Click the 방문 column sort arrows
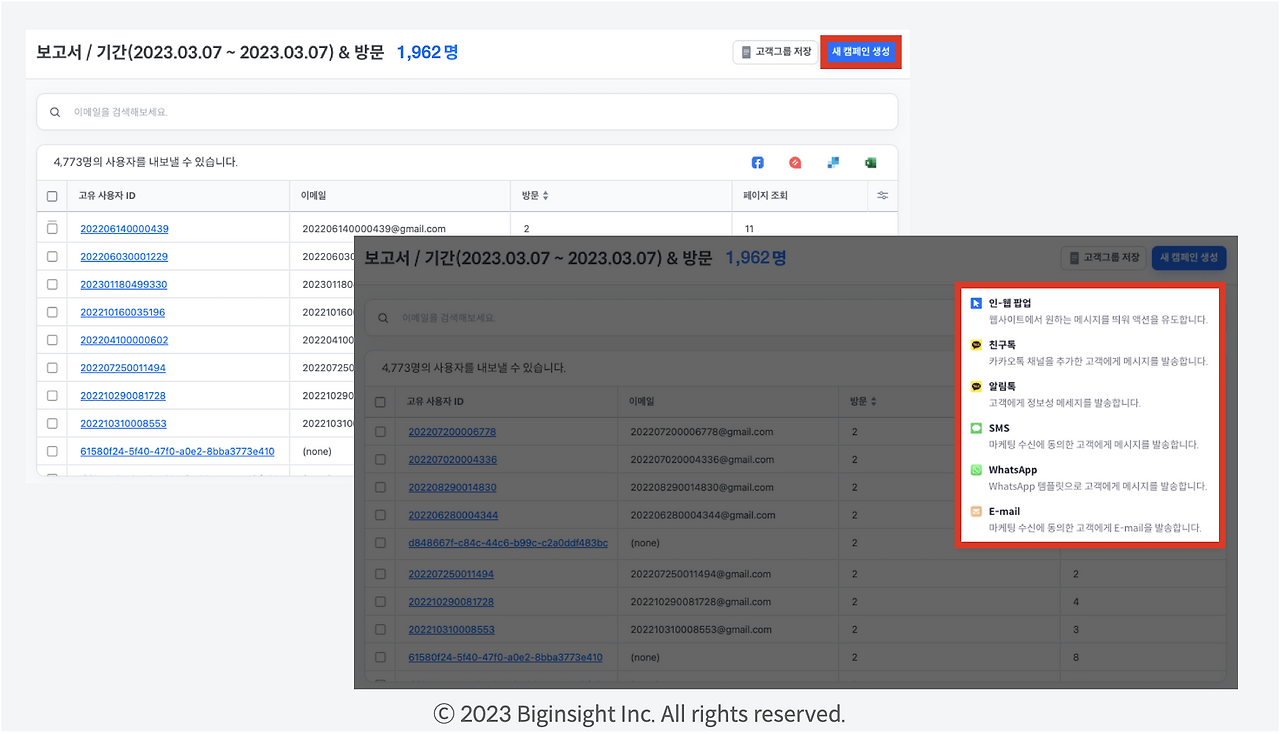The image size is (1280, 734). click(x=546, y=195)
